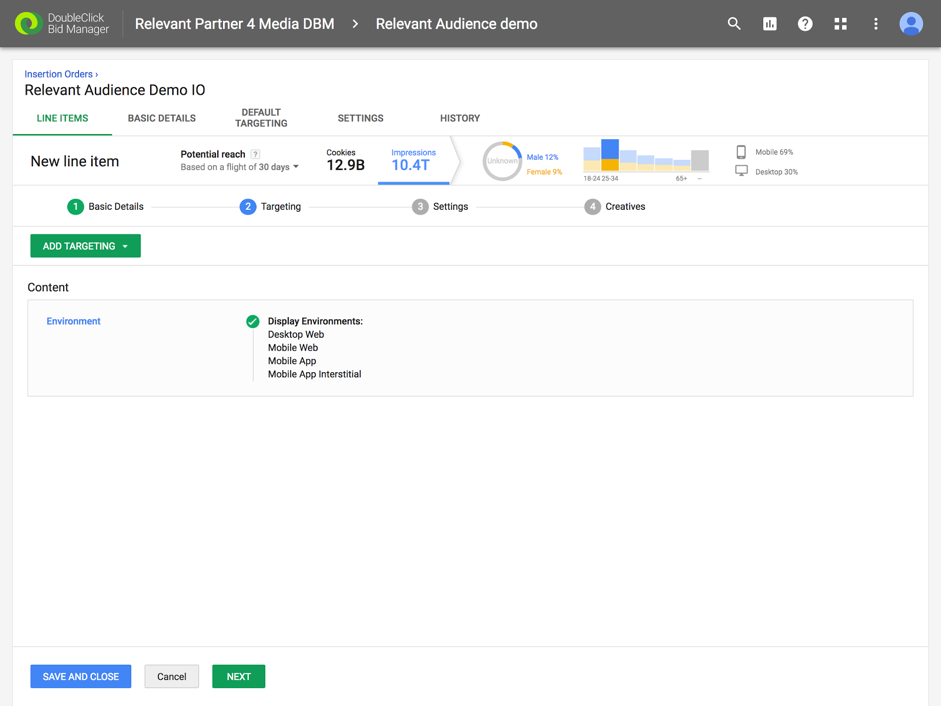Screen dimensions: 941x706
Task: Select the Impressions reach metric
Action: tap(413, 161)
